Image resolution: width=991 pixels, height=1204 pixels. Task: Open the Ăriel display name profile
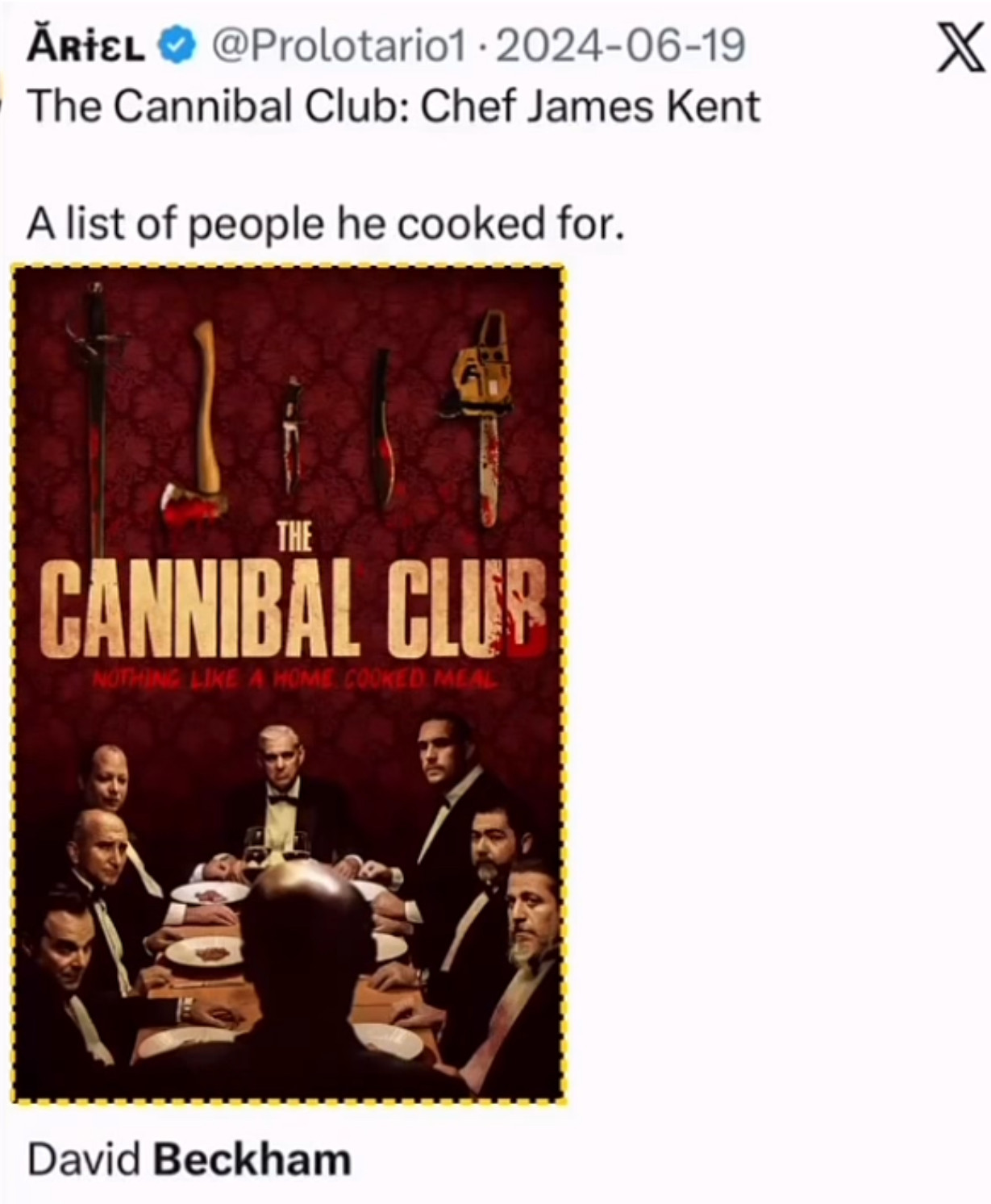click(x=86, y=46)
